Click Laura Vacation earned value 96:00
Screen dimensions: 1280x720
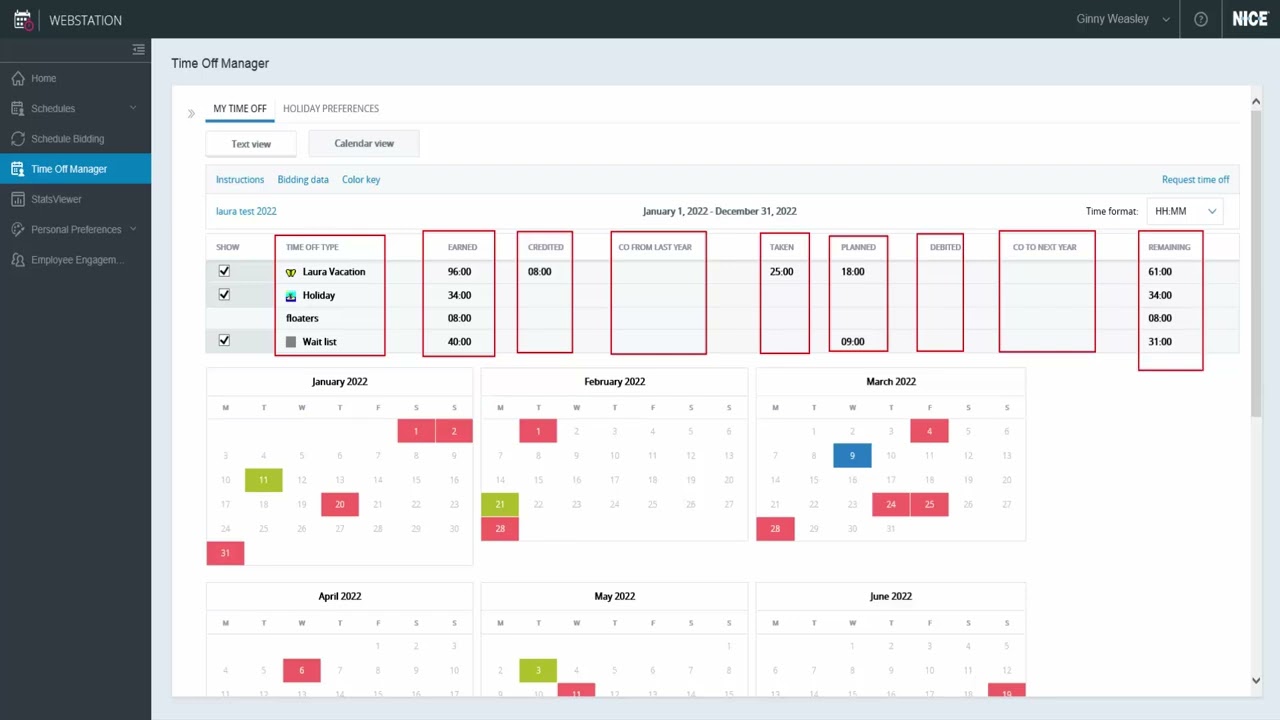(459, 272)
